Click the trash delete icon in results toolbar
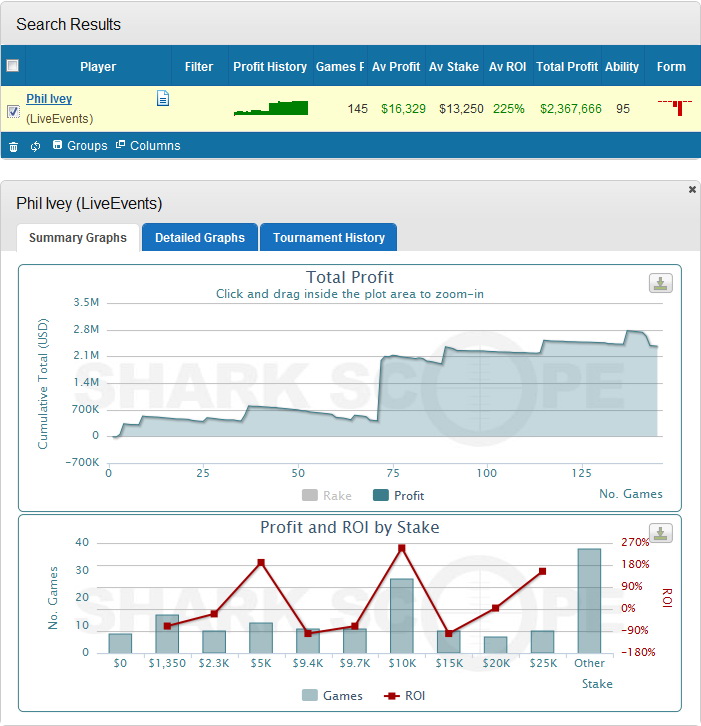701x726 pixels. [13, 147]
